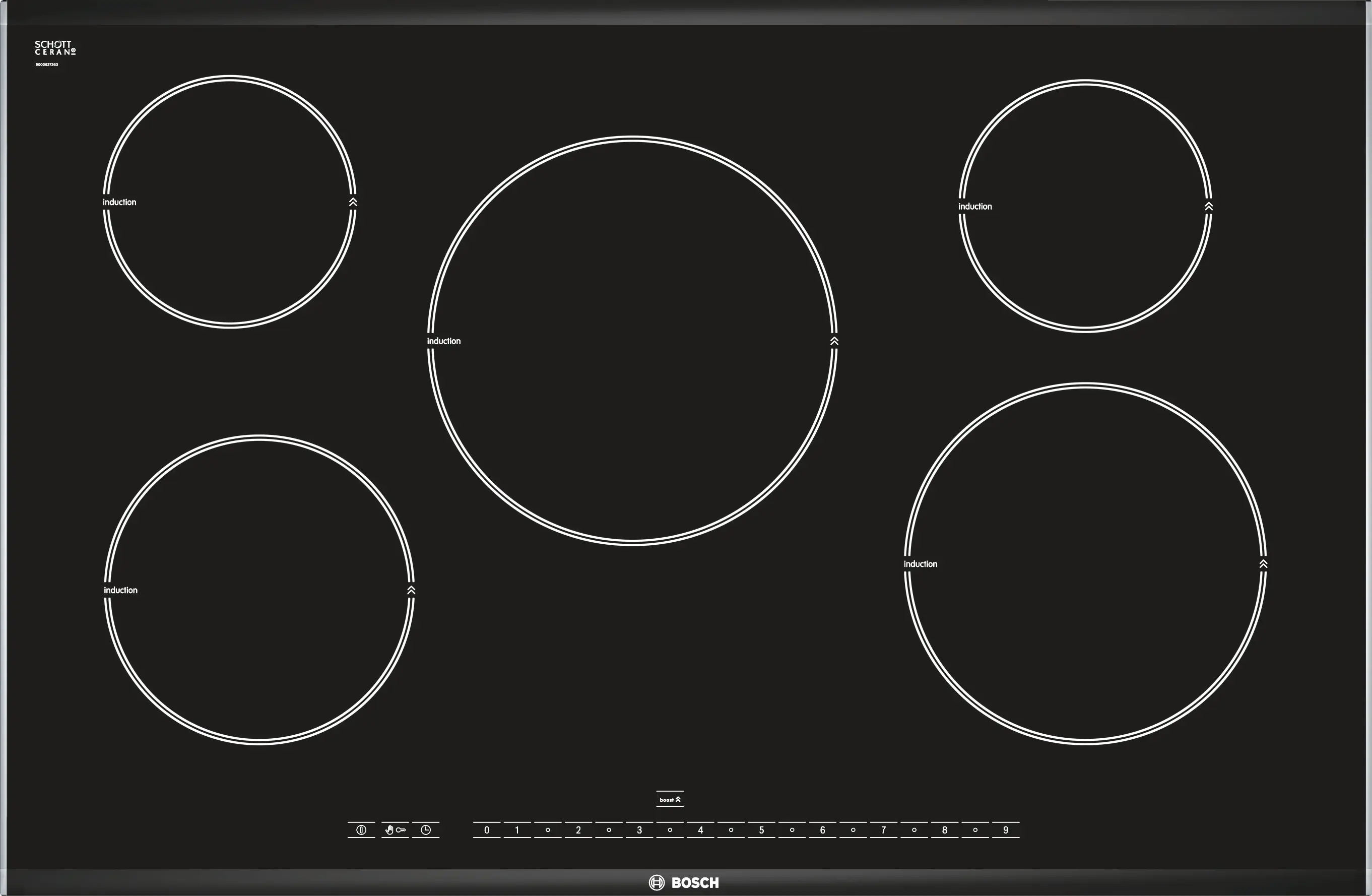Tap the clock timer symbol
This screenshot has width=1372, height=896.
tap(425, 829)
